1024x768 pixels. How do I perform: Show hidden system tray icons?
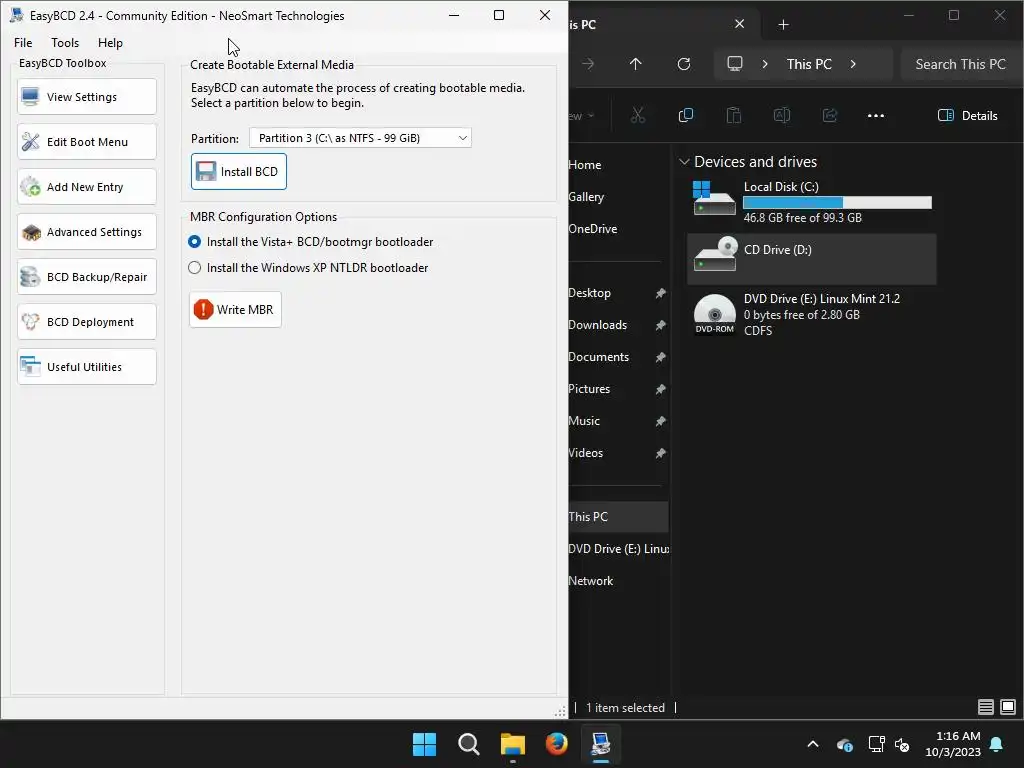pyautogui.click(x=813, y=744)
